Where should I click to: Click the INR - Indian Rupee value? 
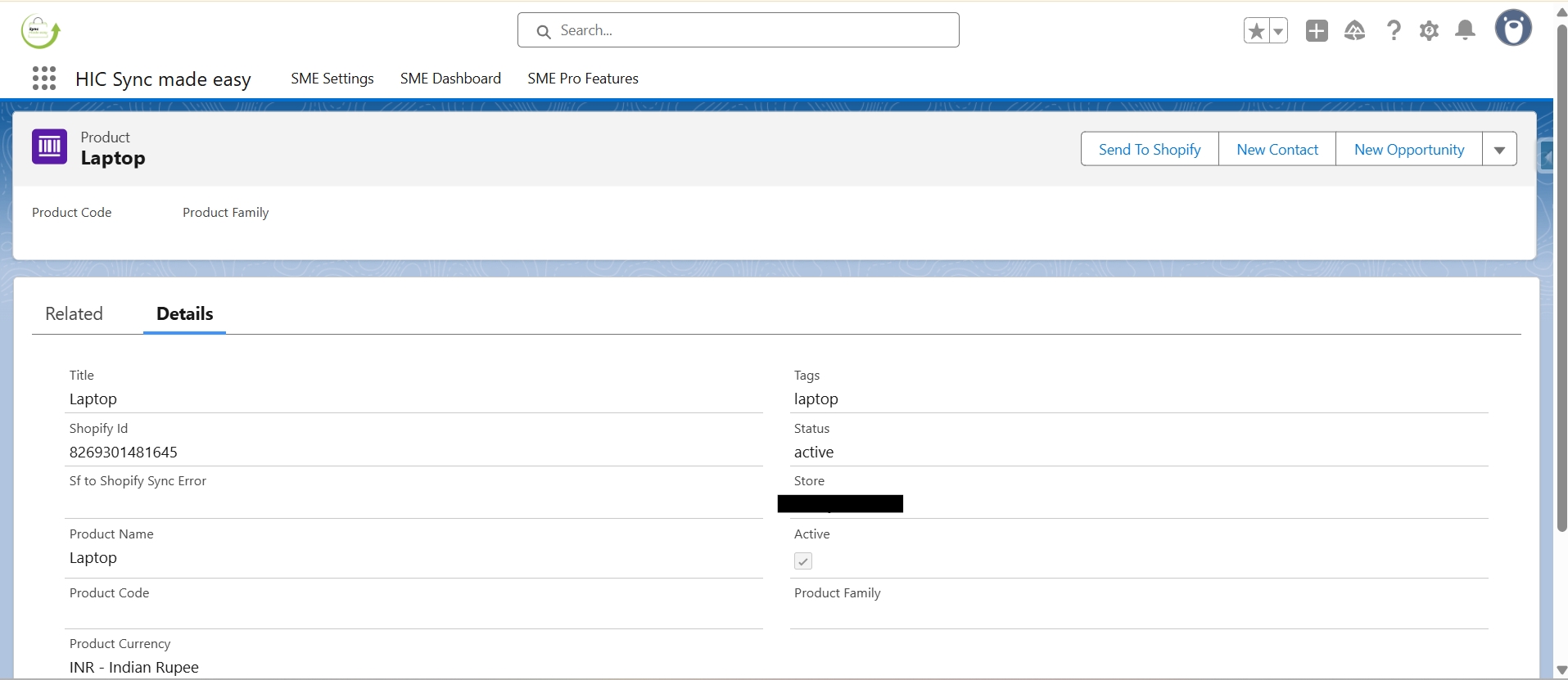click(133, 667)
